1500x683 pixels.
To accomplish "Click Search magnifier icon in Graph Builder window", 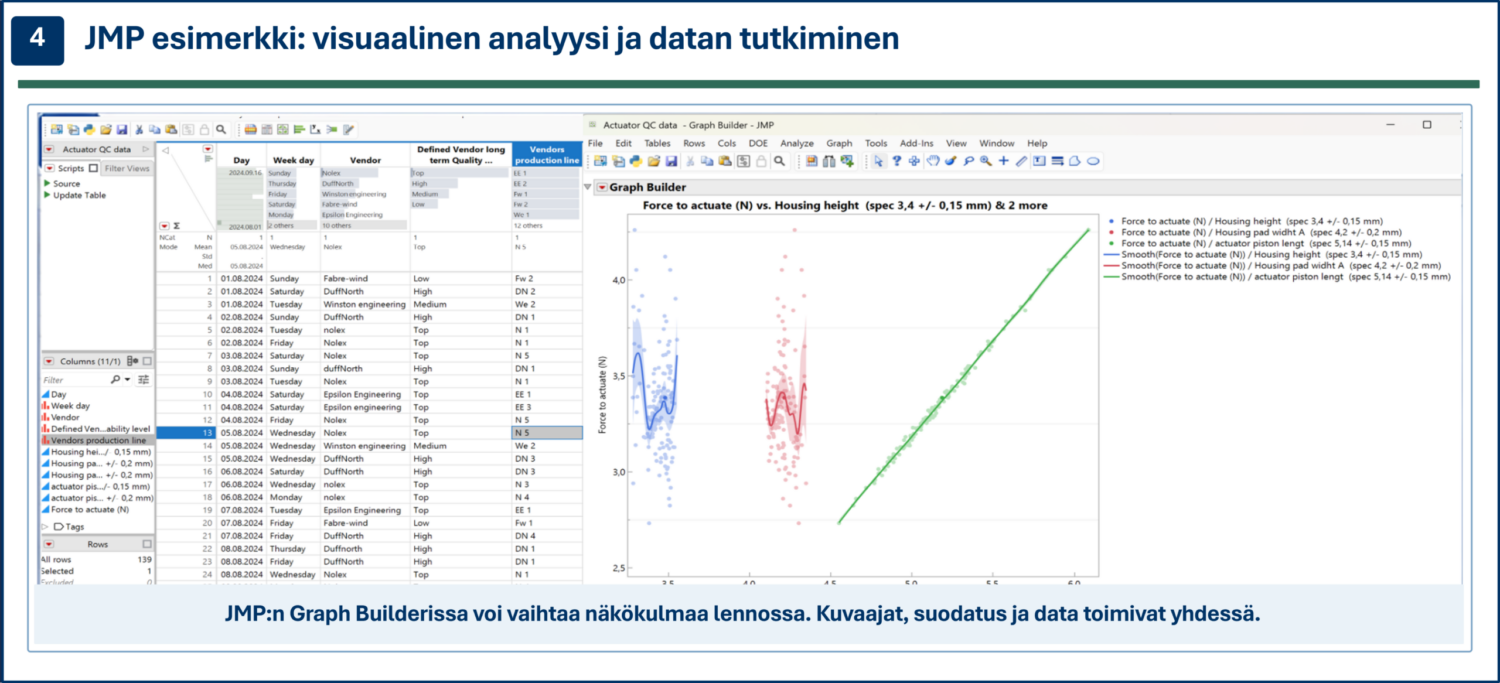I will (780, 160).
